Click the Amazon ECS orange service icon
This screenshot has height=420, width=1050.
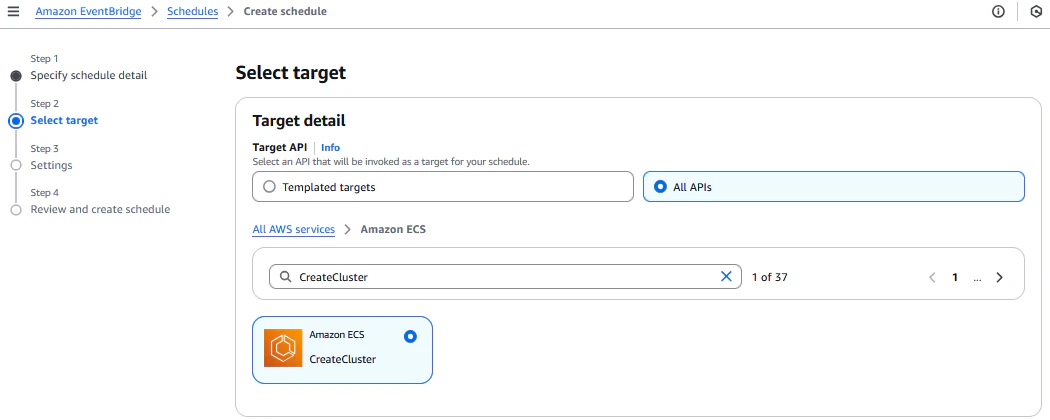pos(283,348)
